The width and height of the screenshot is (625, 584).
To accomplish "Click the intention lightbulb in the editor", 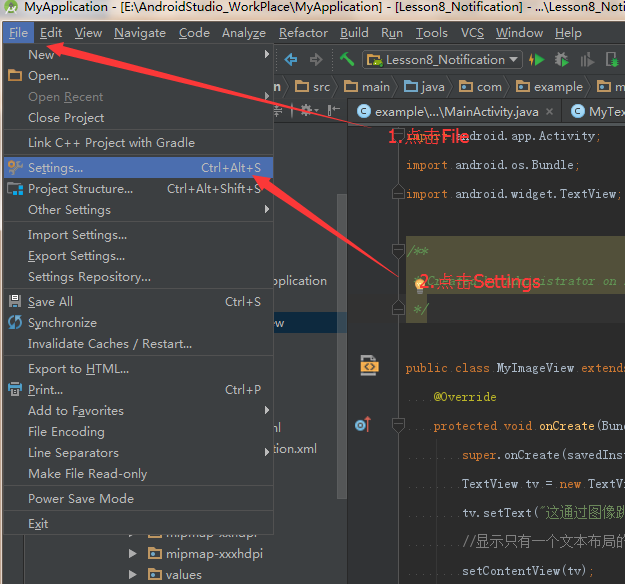I will (x=420, y=284).
